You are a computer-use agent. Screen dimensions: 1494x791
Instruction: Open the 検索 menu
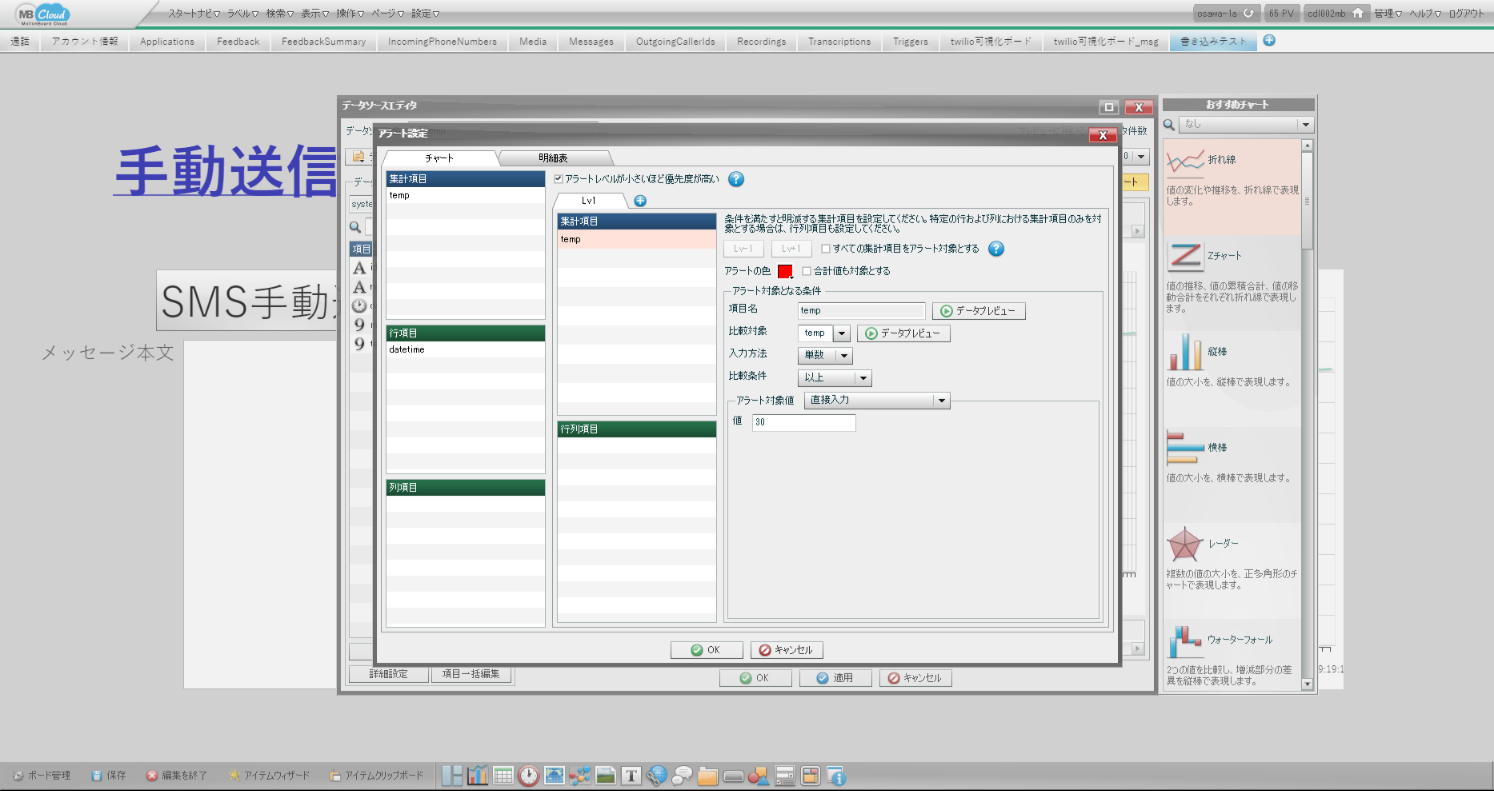pos(280,14)
